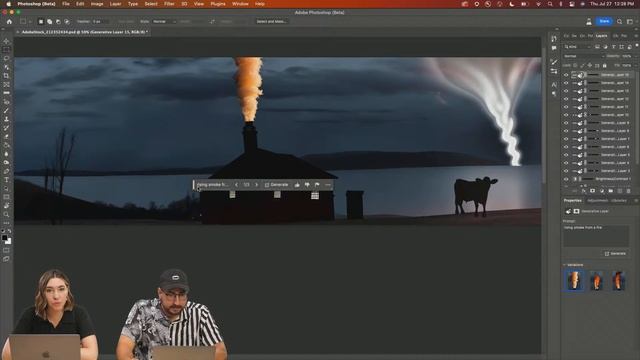
Task: Open more options on contextual task bar
Action: click(328, 185)
